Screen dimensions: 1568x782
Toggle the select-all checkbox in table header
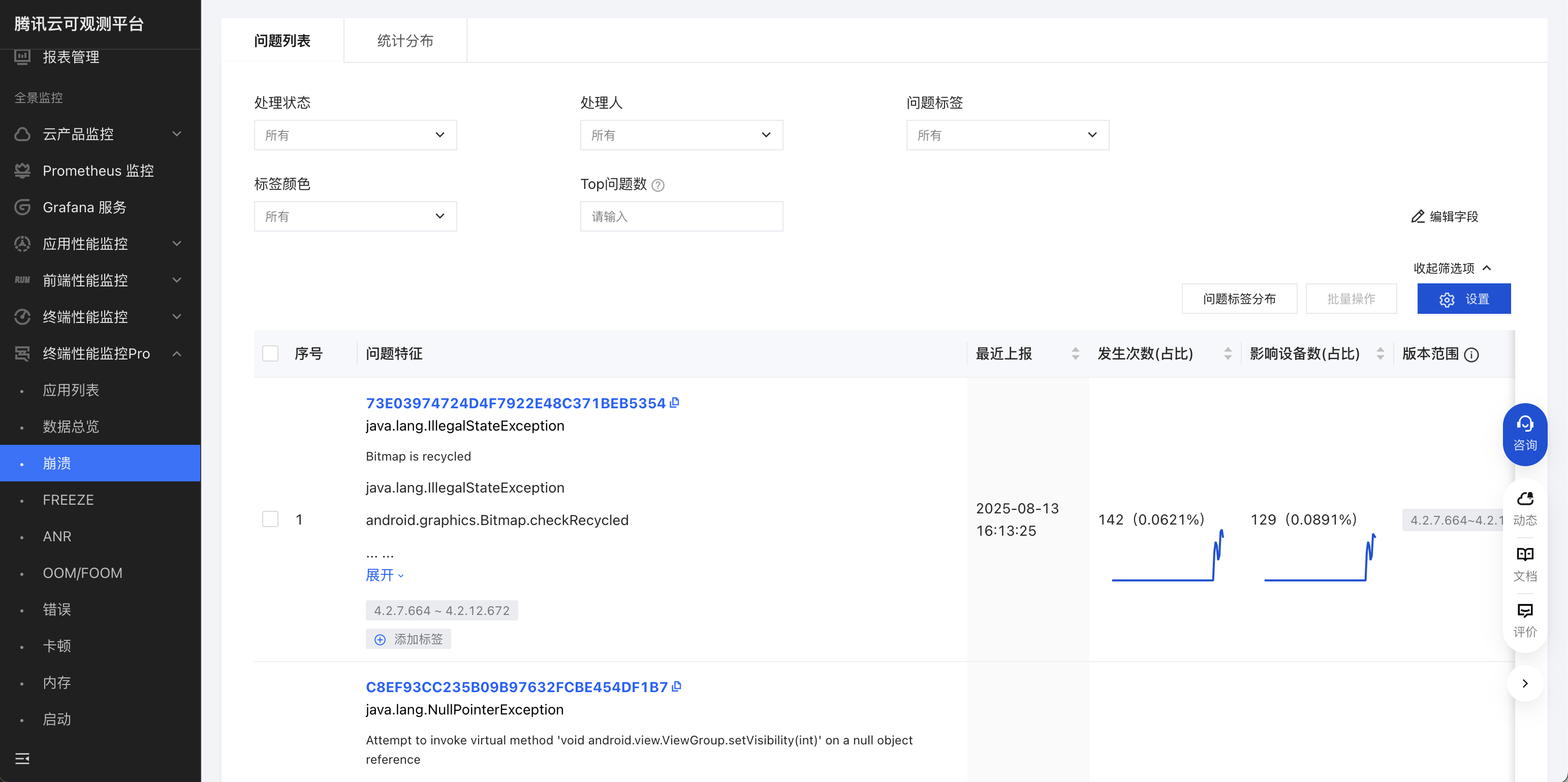pos(270,353)
